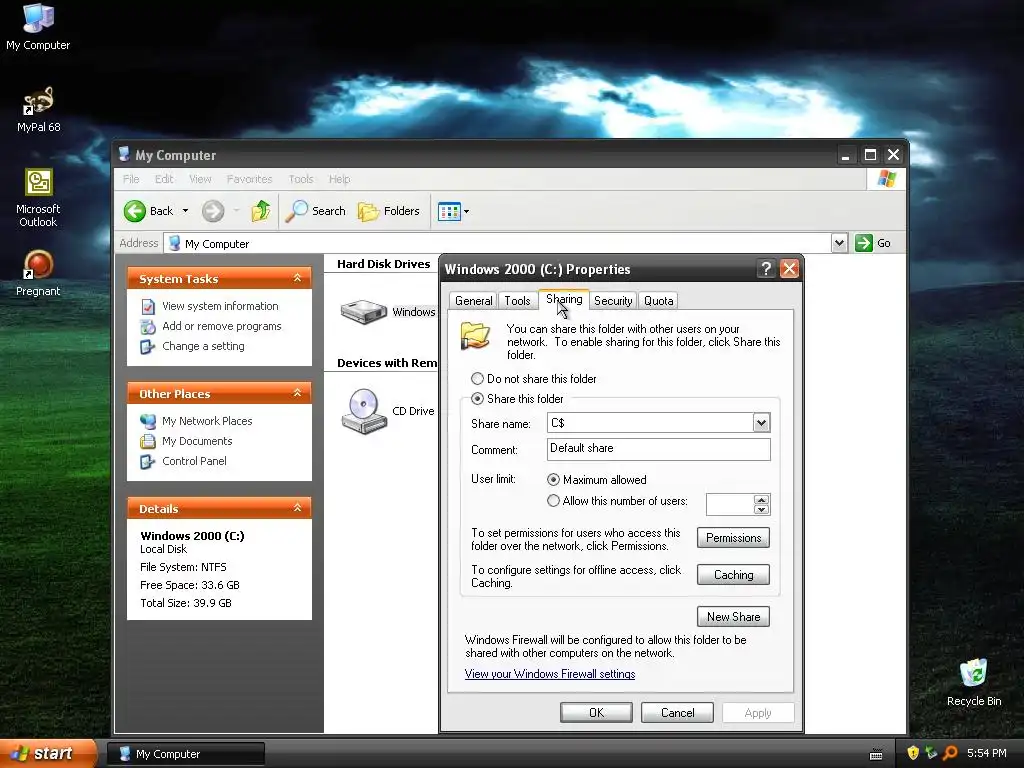Open the View menu

pos(200,179)
